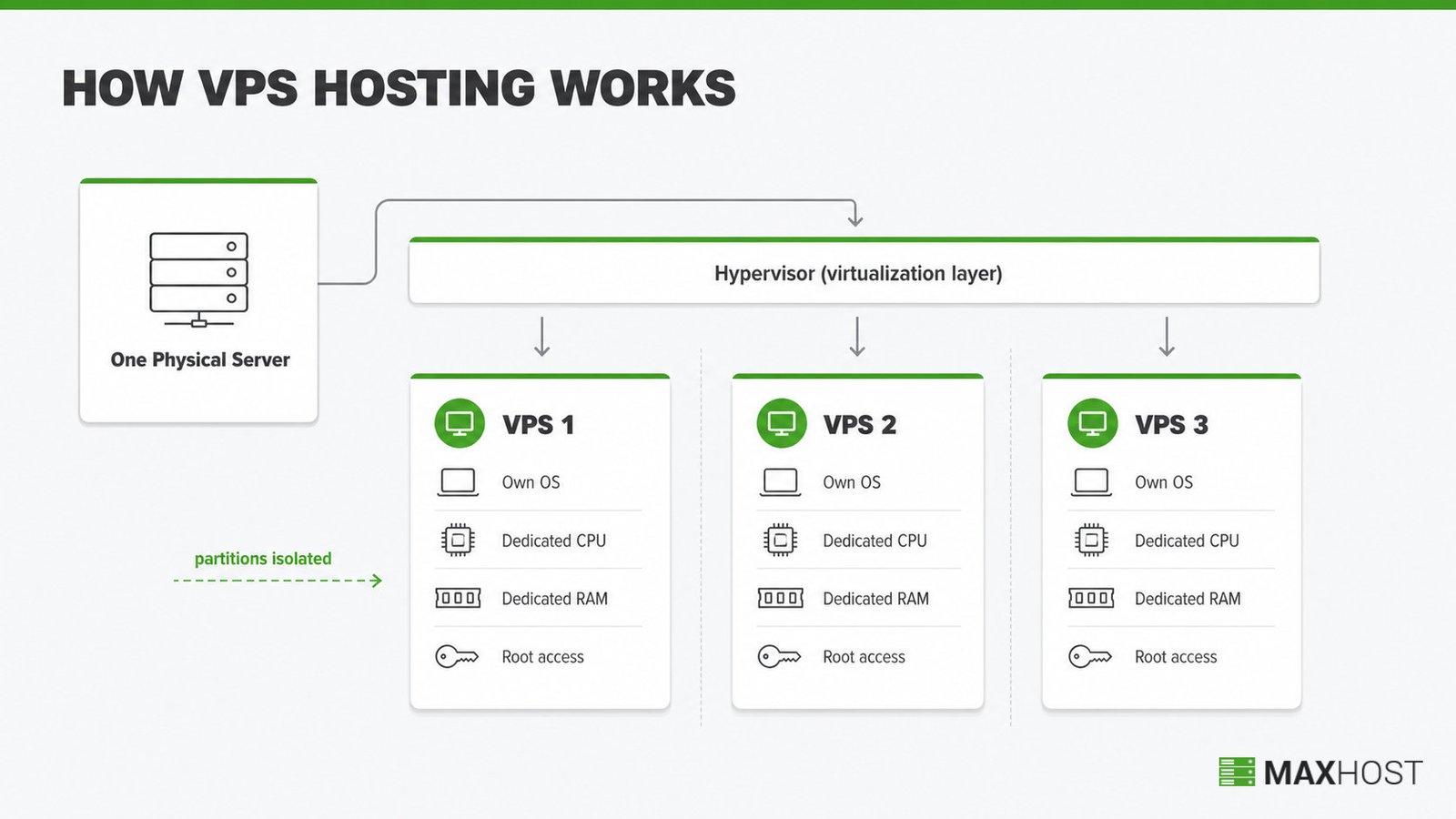Viewport: 1456px width, 819px height.
Task: Select the laptop Own OS icon in VPS 1
Action: [458, 482]
